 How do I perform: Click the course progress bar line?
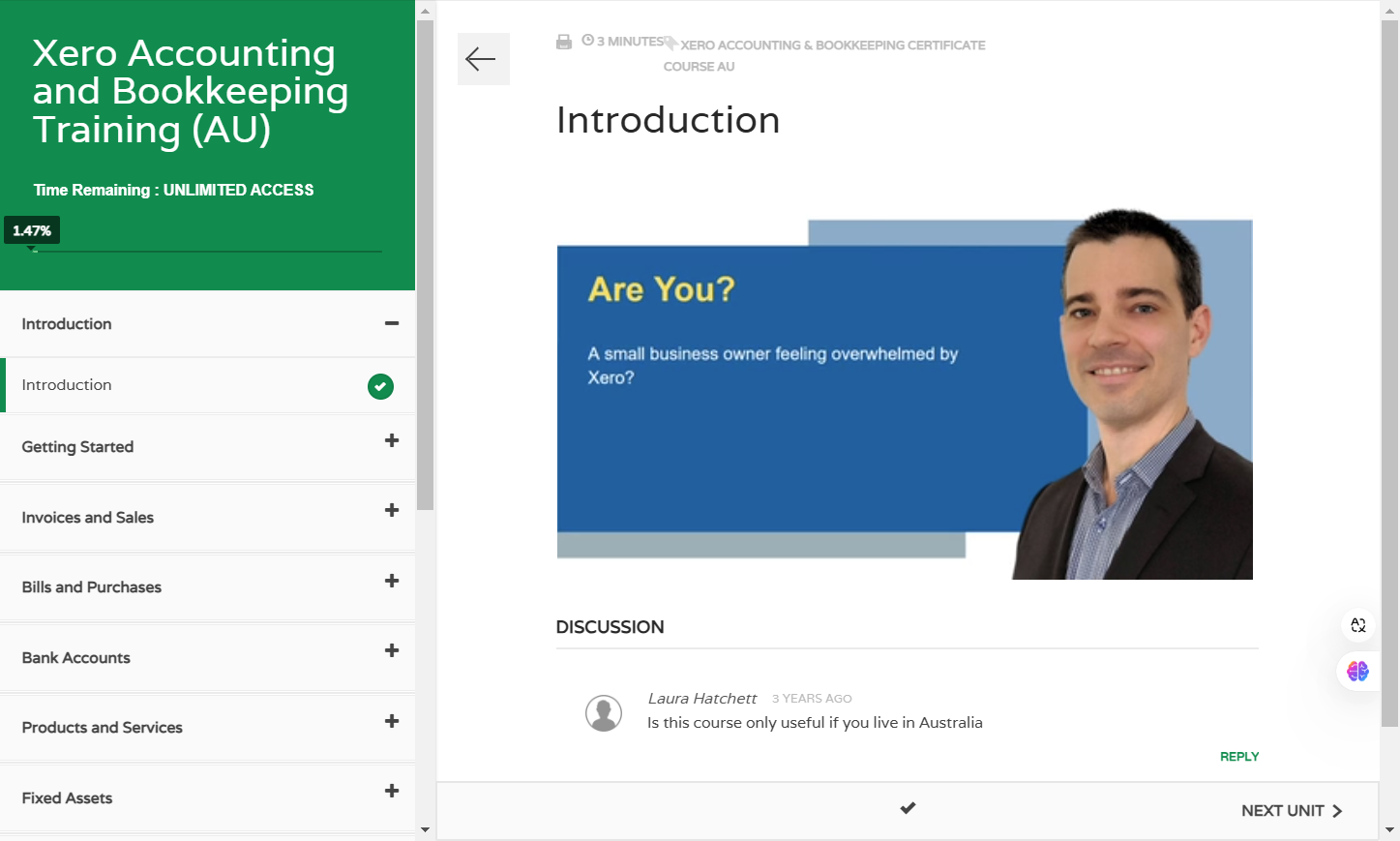208,252
